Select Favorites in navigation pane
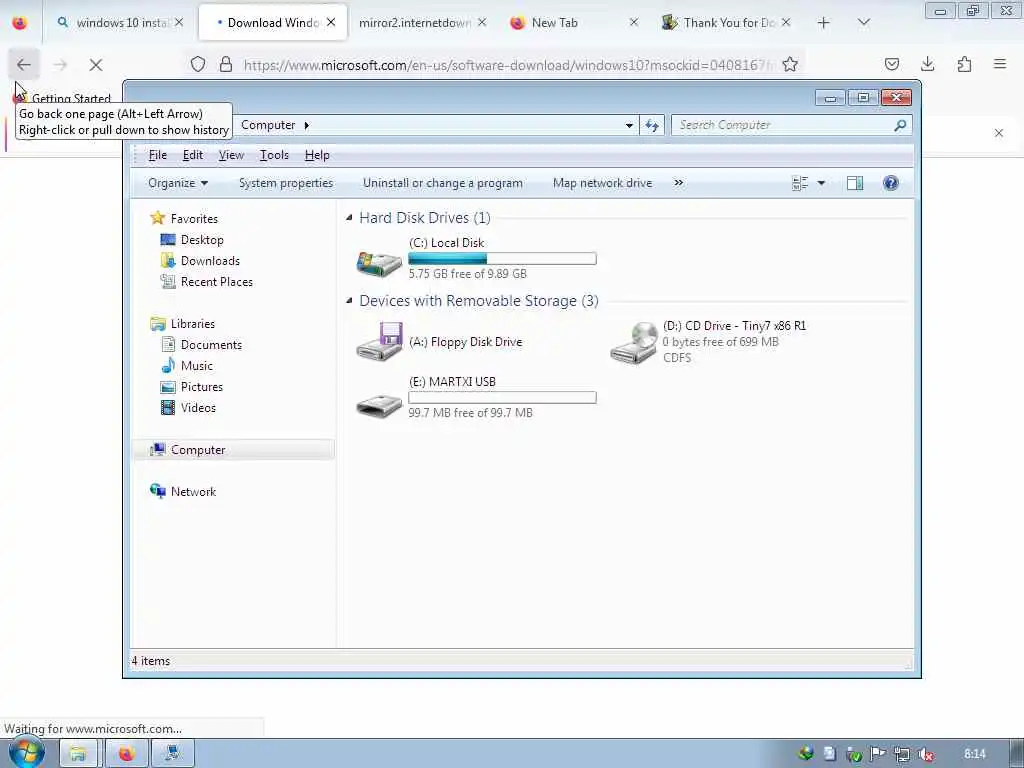The image size is (1024, 768). coord(194,219)
